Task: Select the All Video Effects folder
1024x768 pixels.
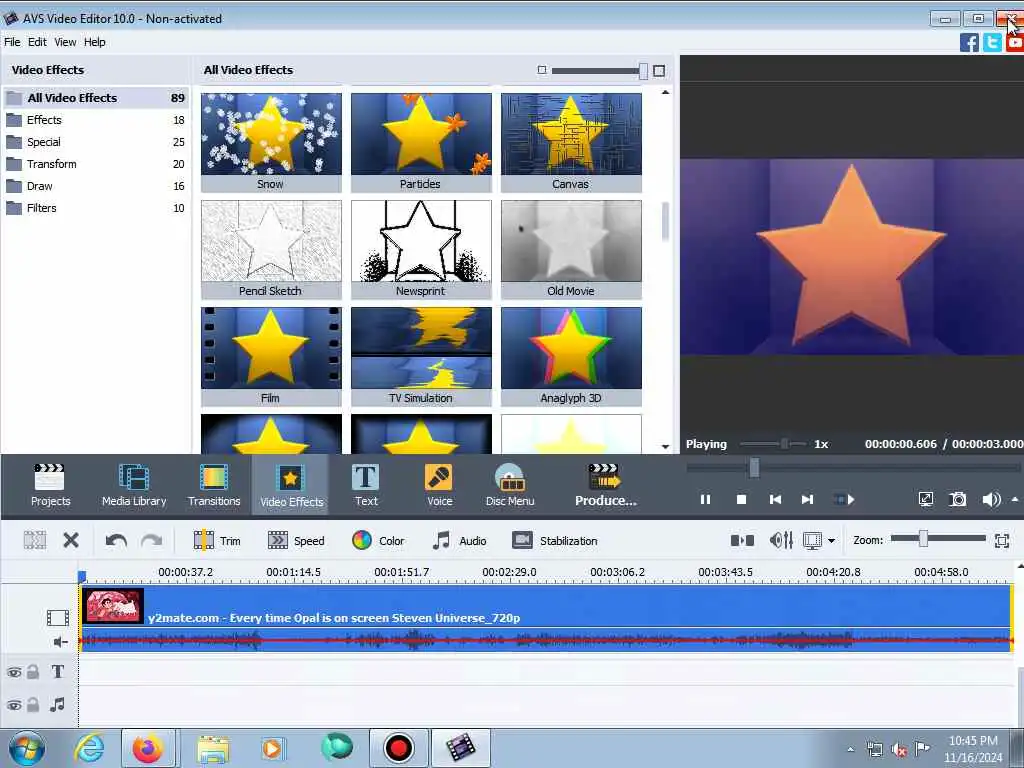Action: point(96,98)
